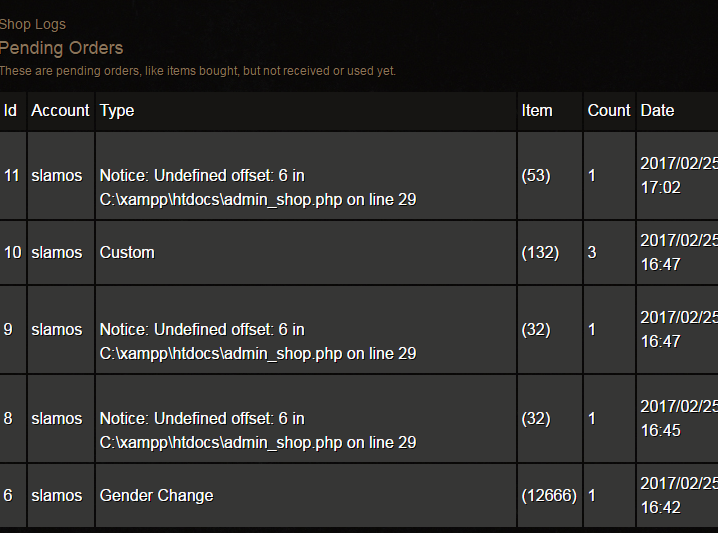Select the Custom type order cell
This screenshot has height=533, width=718.
click(306, 253)
